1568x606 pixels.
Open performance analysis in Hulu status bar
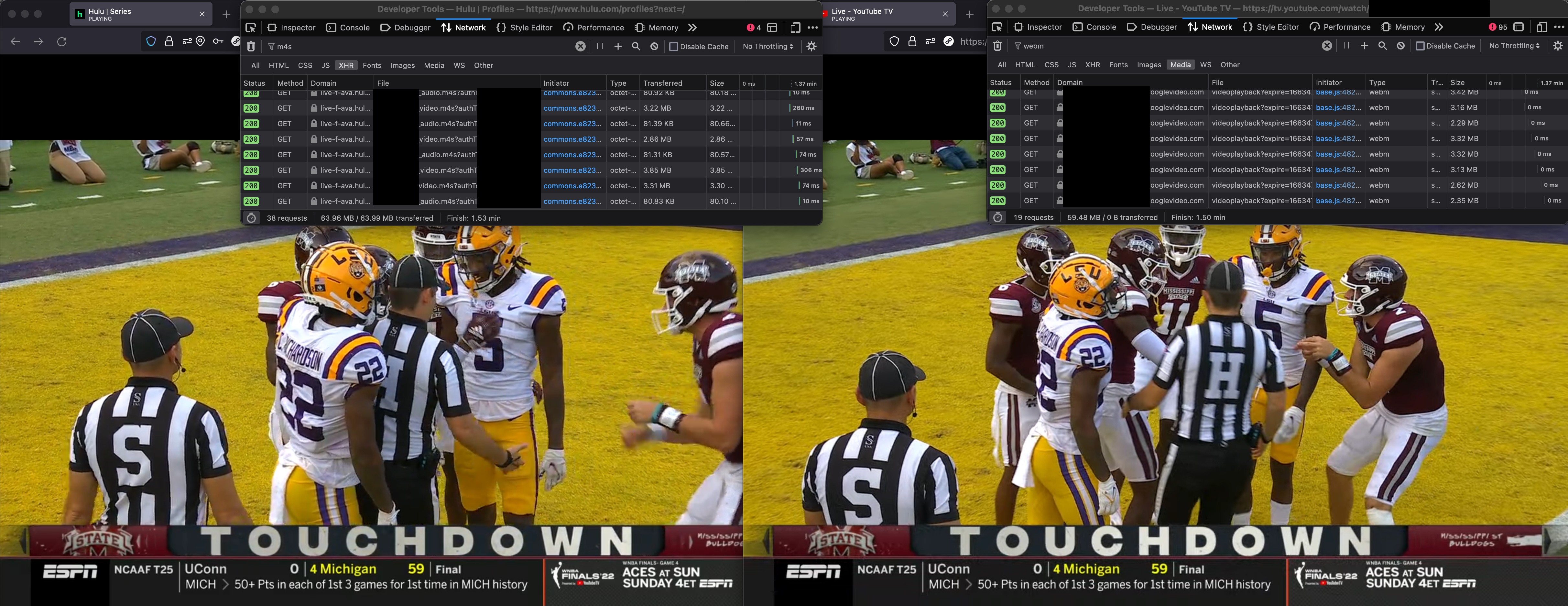251,218
